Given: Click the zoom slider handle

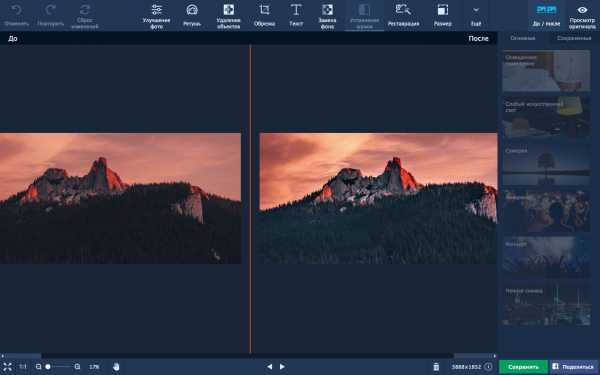Looking at the screenshot, I should click(x=48, y=367).
